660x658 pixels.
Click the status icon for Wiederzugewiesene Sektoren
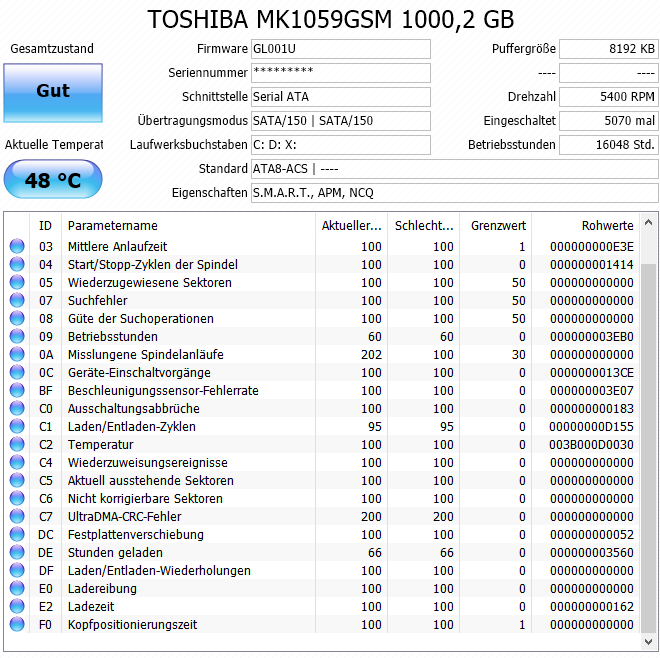pyautogui.click(x=17, y=282)
